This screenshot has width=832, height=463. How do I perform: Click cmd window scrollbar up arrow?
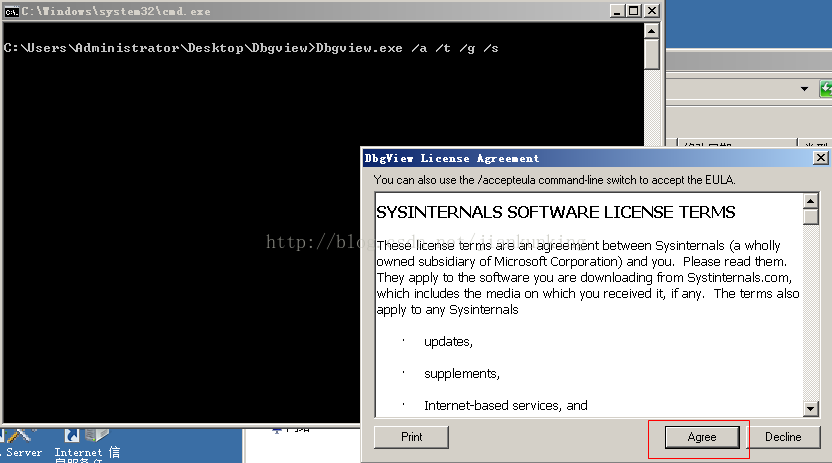point(652,31)
